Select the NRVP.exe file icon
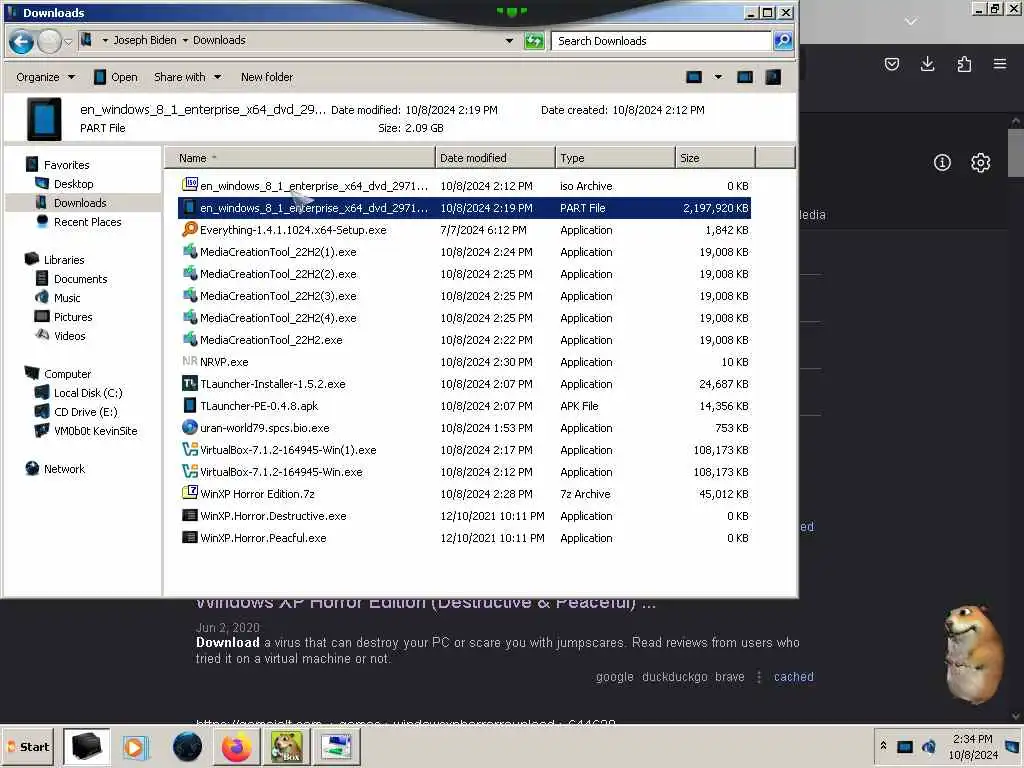 point(190,361)
